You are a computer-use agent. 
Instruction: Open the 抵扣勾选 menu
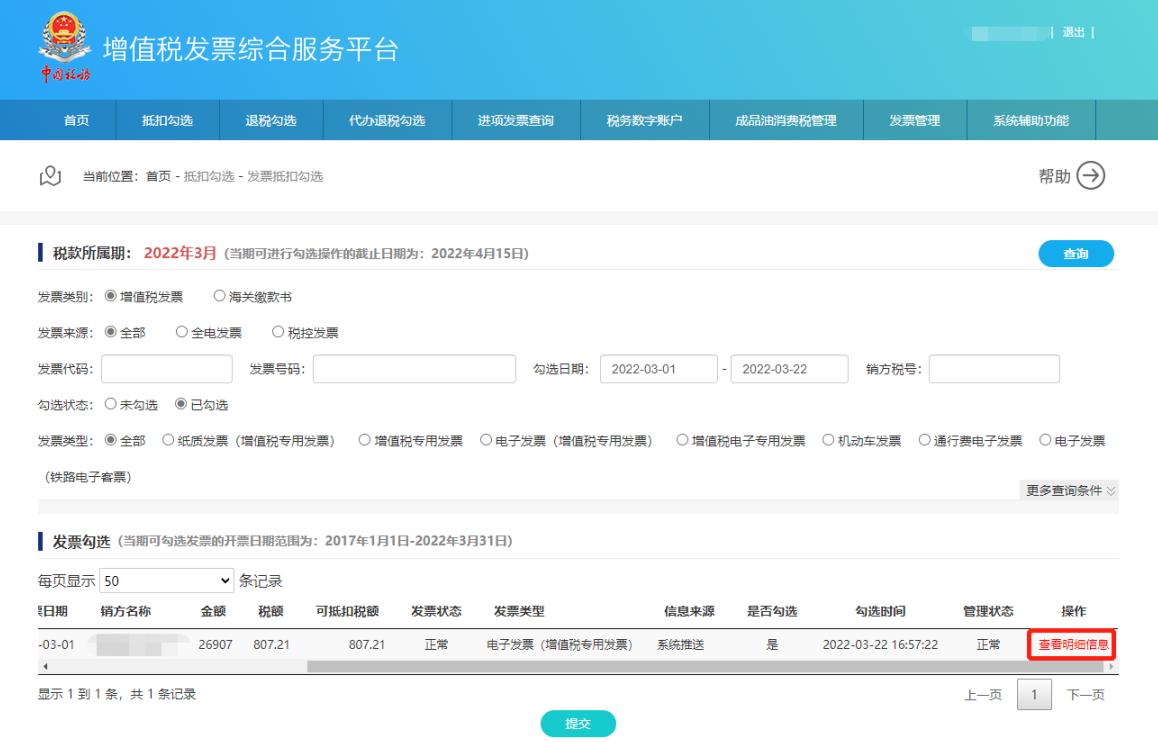(168, 121)
